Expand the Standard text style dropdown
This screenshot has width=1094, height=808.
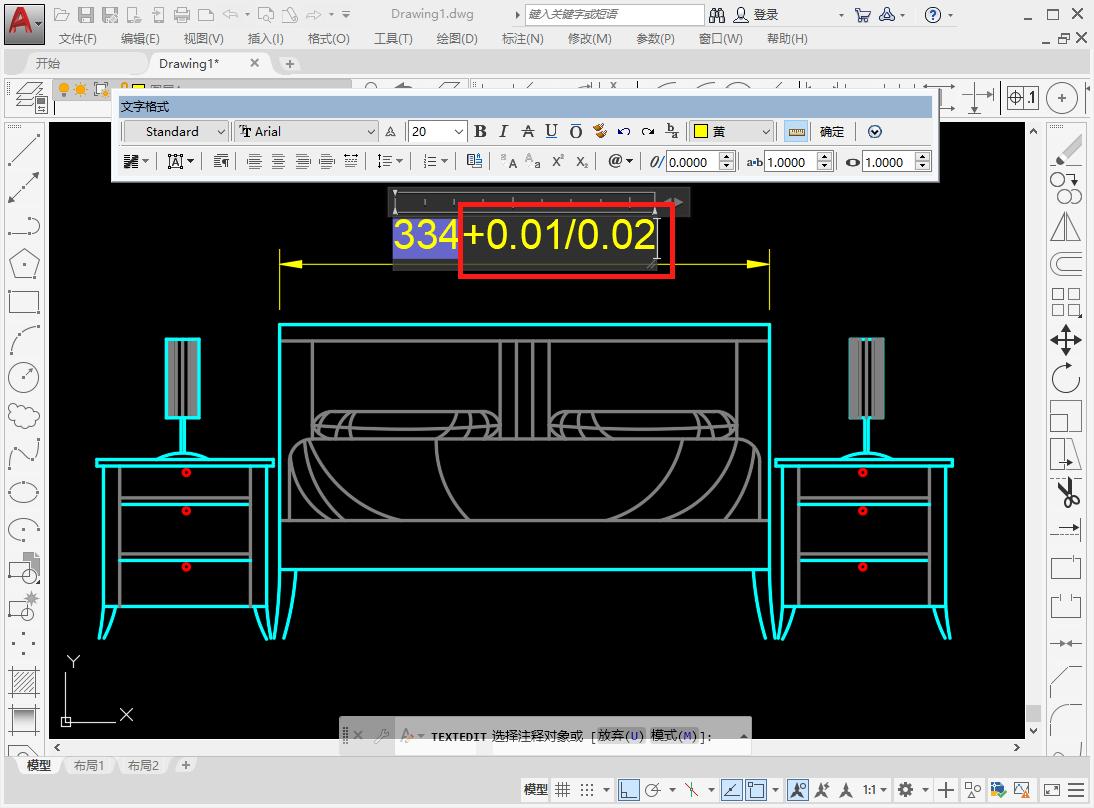pos(221,131)
